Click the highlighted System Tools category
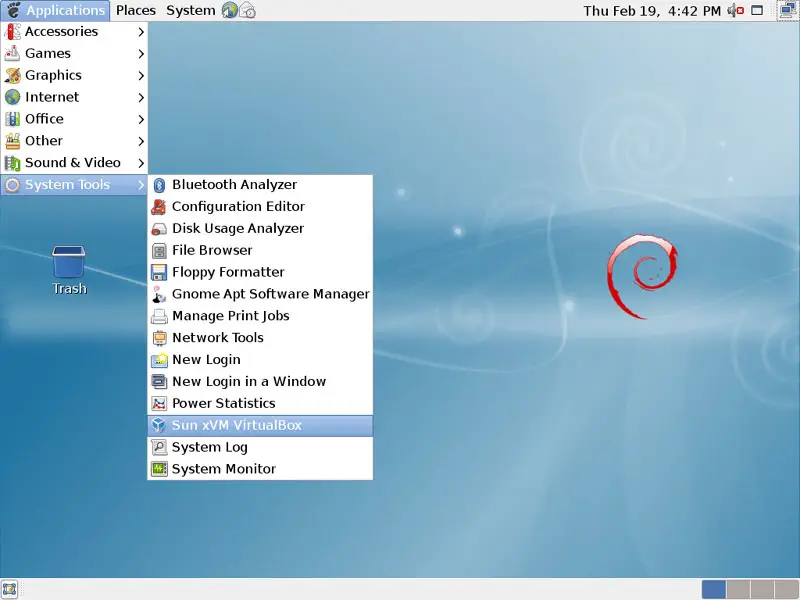 tap(74, 185)
